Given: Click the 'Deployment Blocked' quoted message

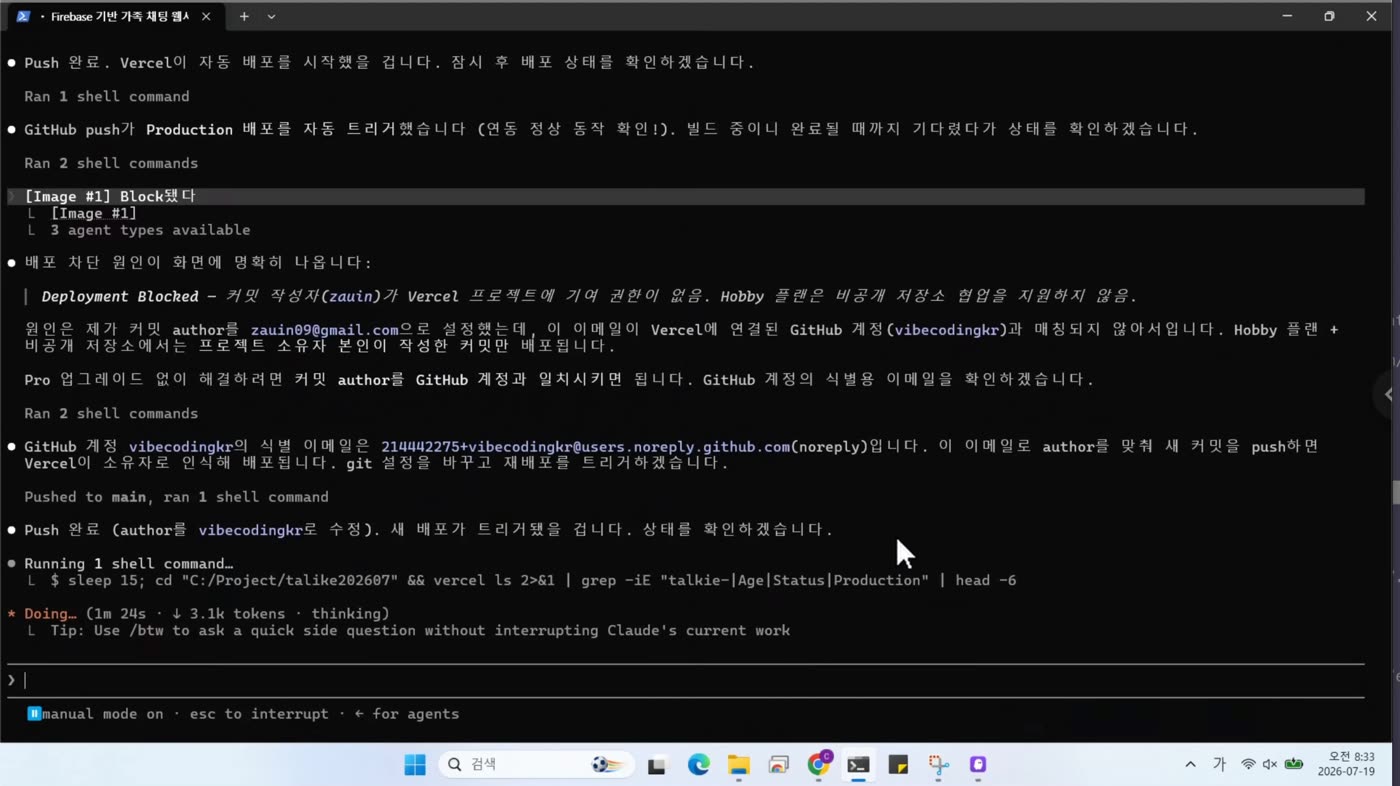Looking at the screenshot, I should pos(589,296).
